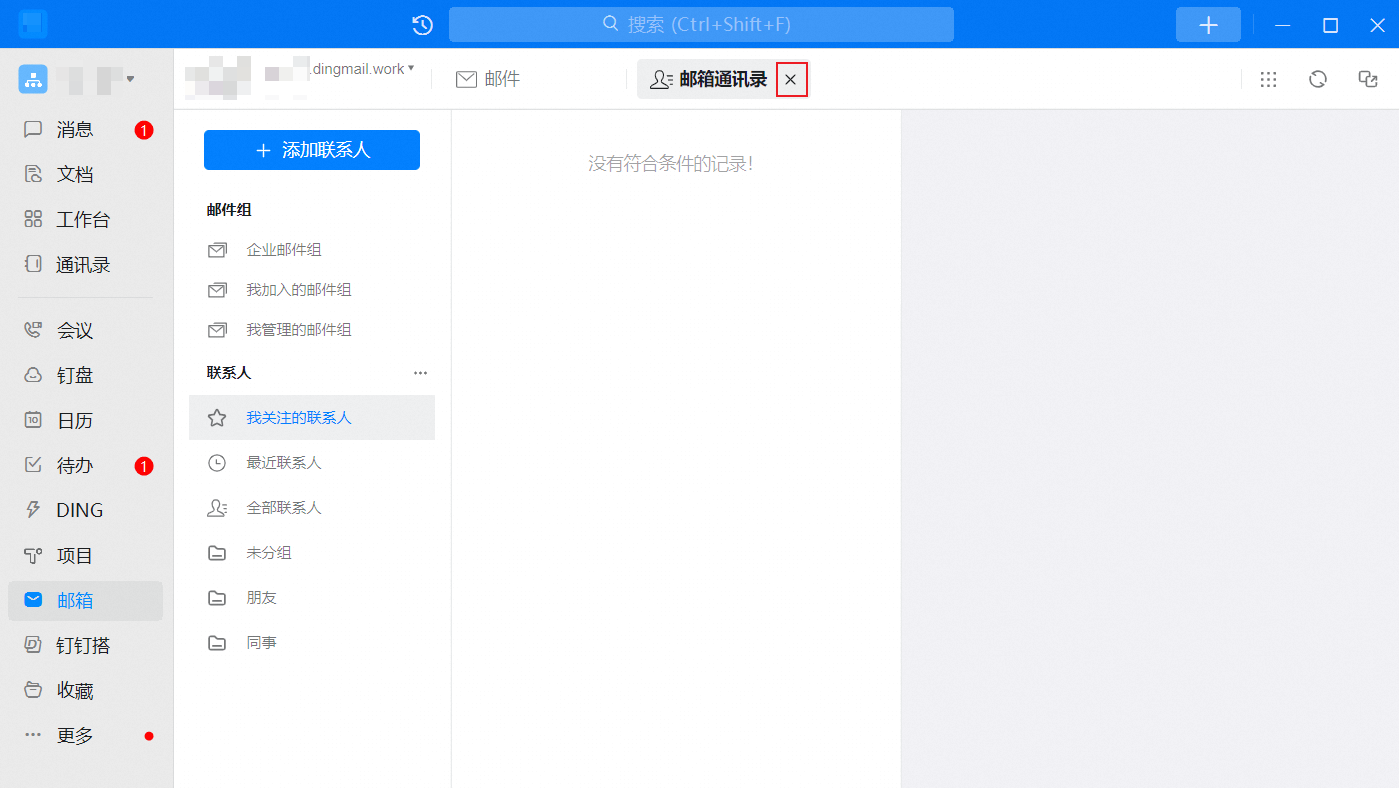The image size is (1399, 788).
Task: Click the DingTalk logo in title bar
Action: tap(33, 24)
